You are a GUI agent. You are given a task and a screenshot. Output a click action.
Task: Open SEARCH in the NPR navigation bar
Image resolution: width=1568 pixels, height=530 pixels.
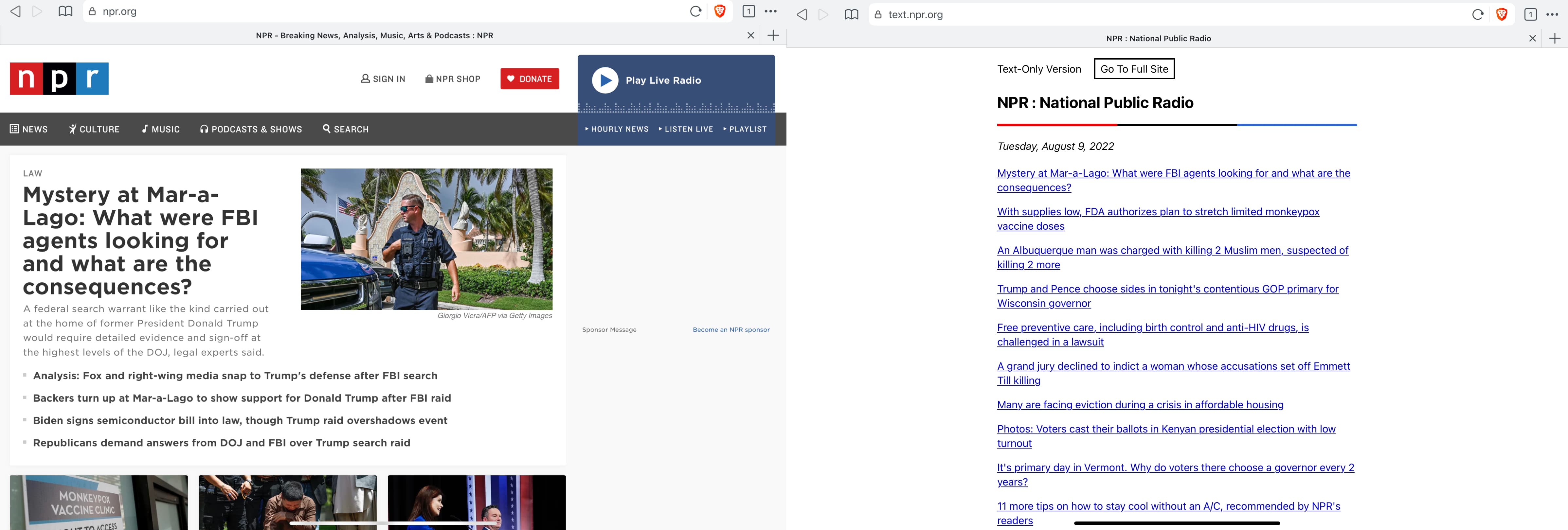pos(346,129)
